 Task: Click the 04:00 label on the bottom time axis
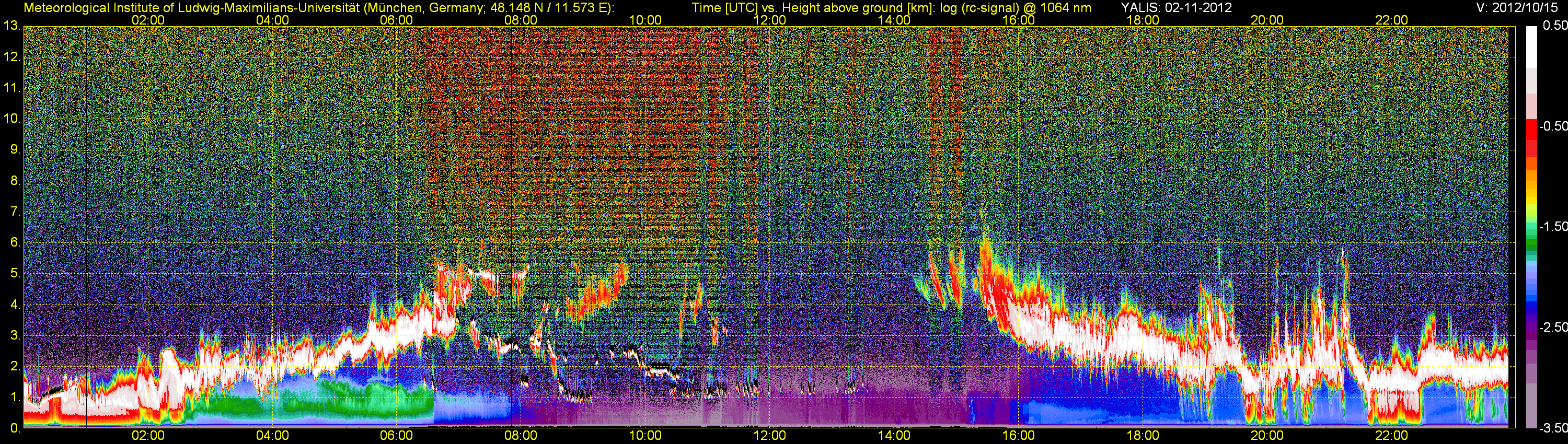pos(272,436)
